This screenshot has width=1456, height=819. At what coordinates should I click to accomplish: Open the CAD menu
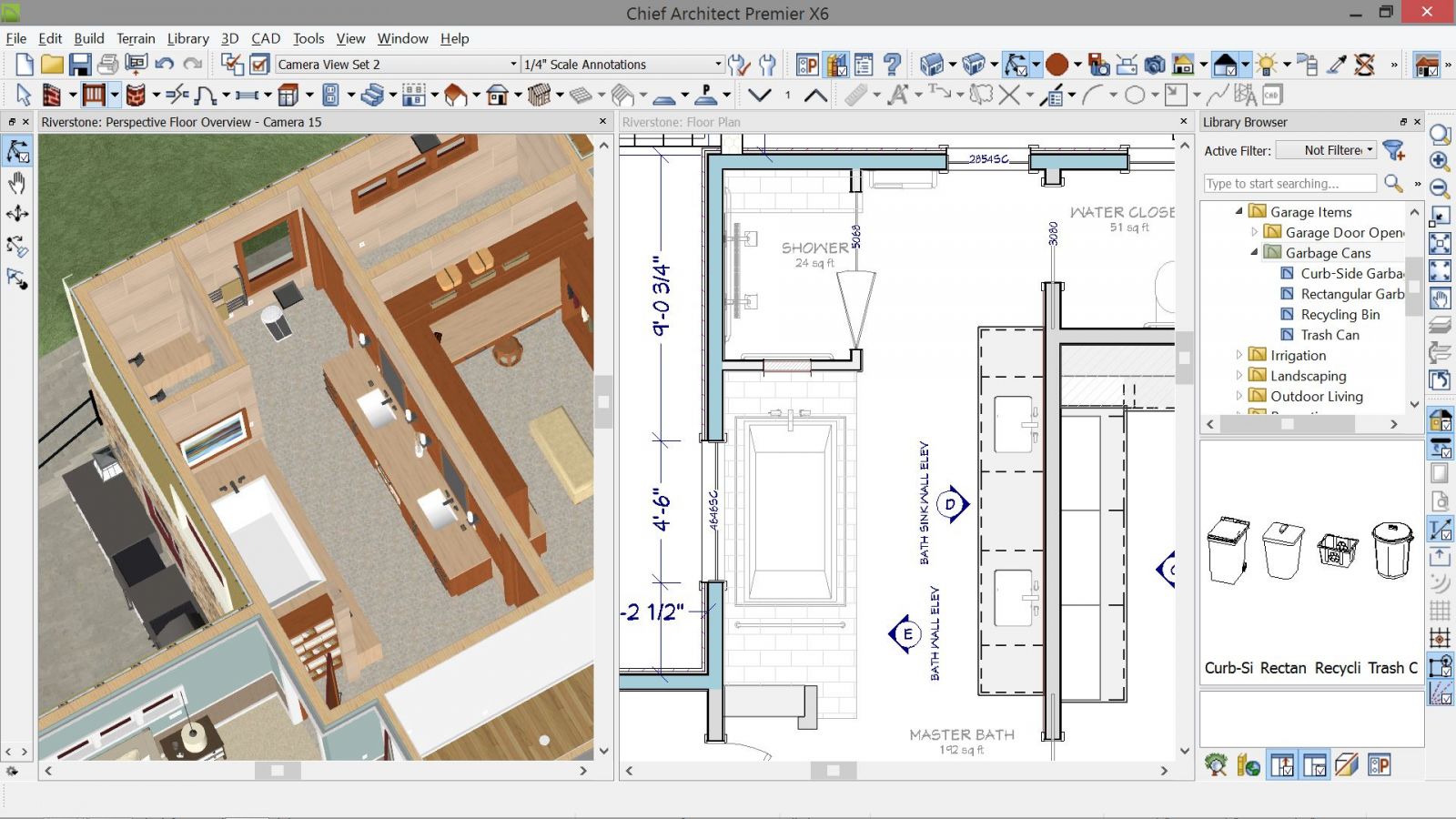click(x=266, y=38)
